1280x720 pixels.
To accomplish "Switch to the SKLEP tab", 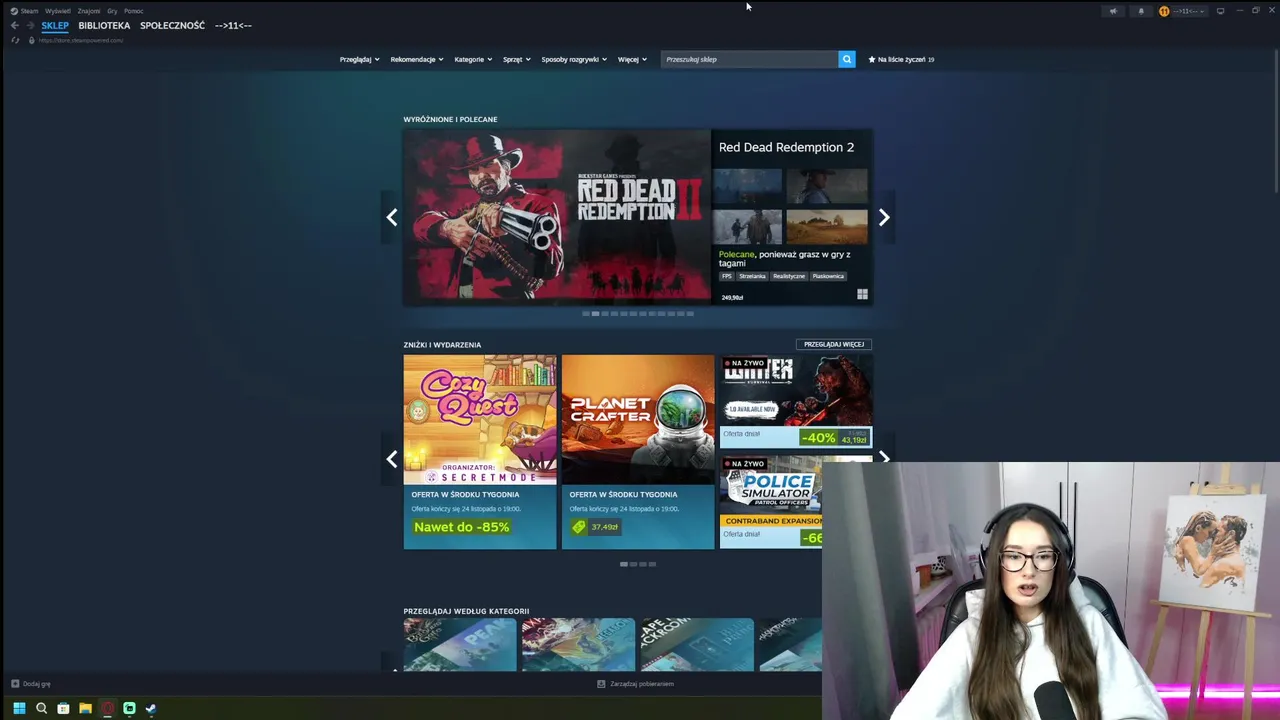I will (x=55, y=25).
